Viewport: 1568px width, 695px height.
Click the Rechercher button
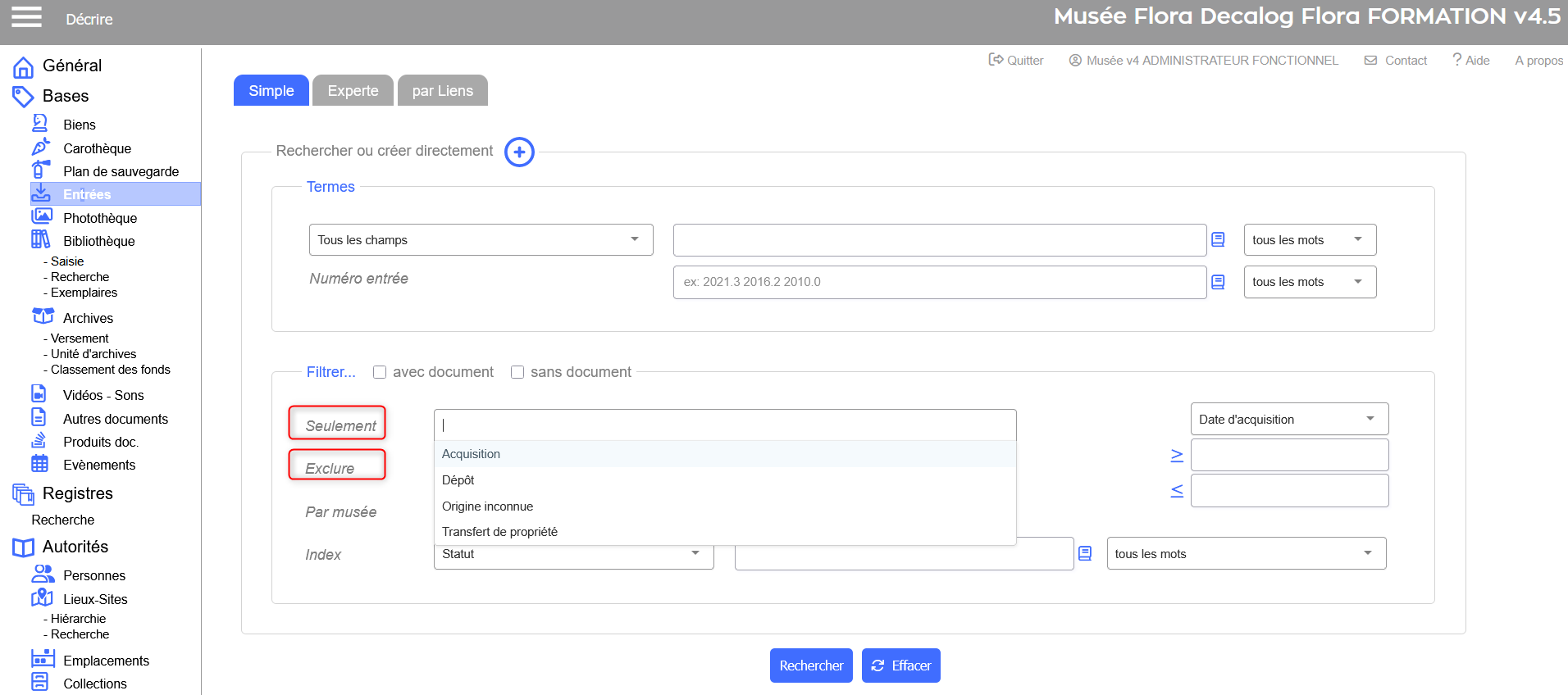point(810,665)
